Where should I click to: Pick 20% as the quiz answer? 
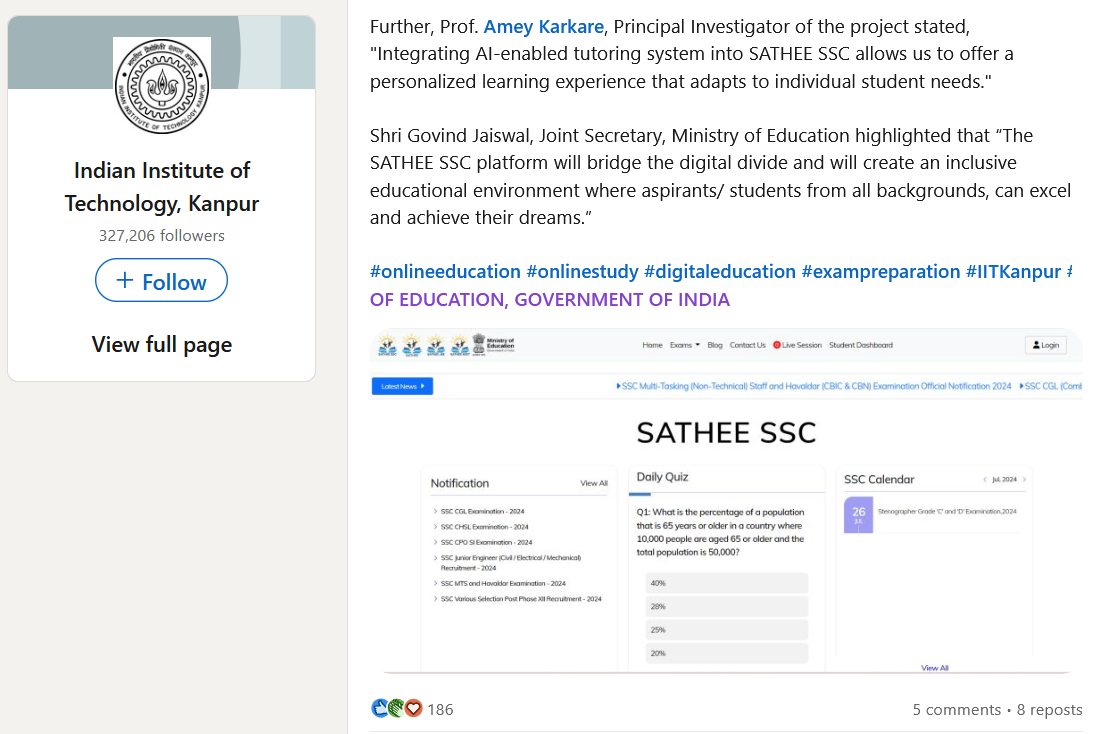pos(727,653)
